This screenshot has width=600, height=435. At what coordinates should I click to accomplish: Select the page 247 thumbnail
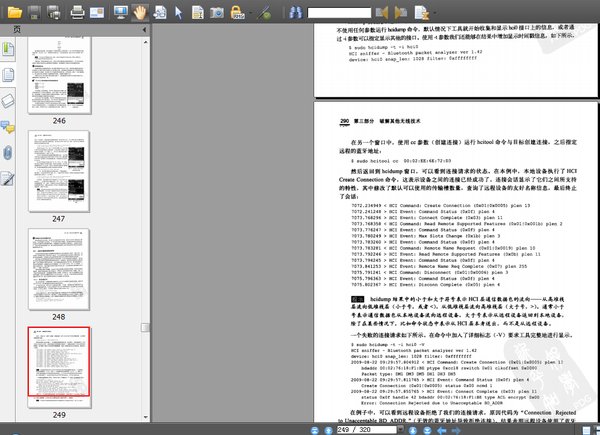click(59, 171)
